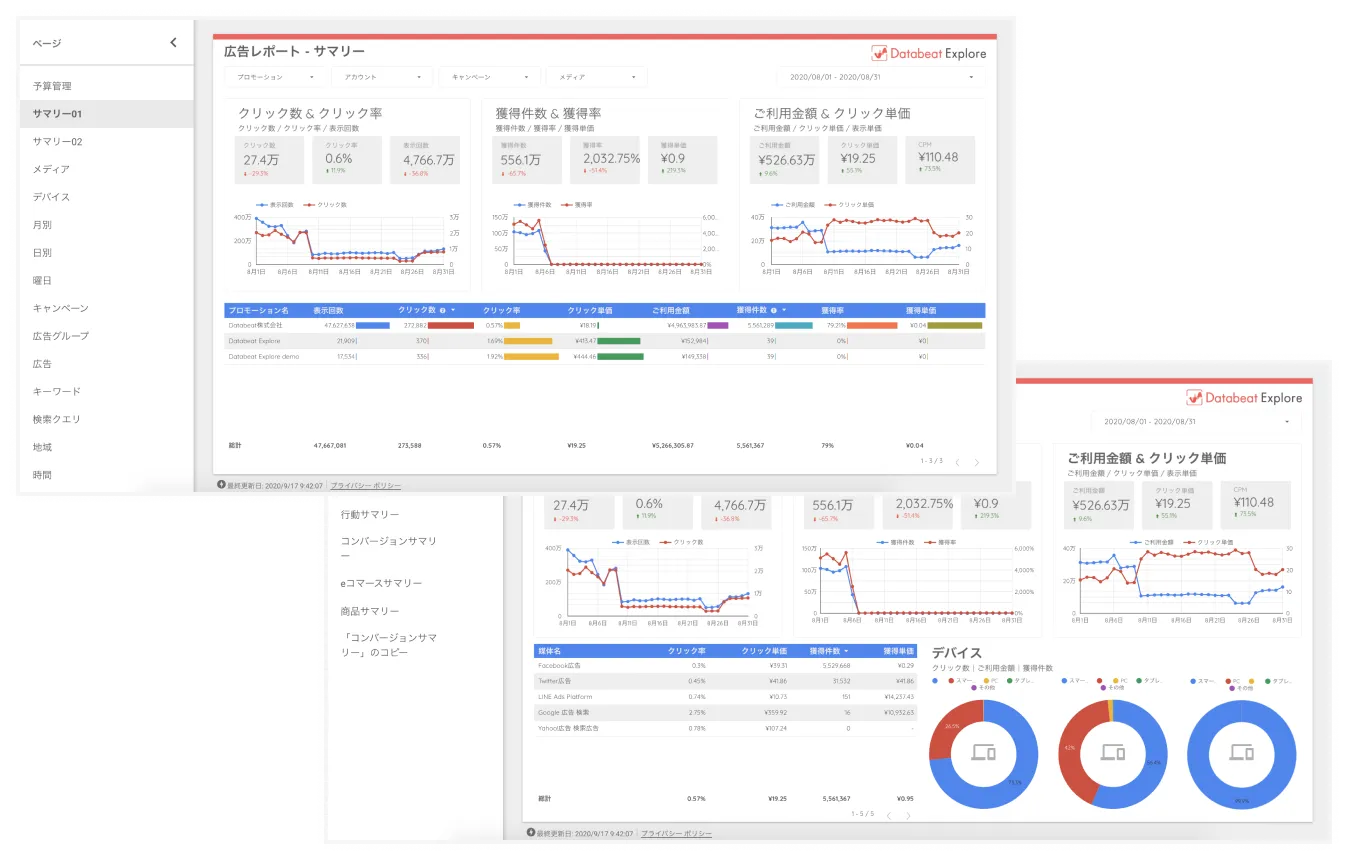Expand the キャンペーン filter dropdown
Screen dimensions: 1348x860
[488, 77]
